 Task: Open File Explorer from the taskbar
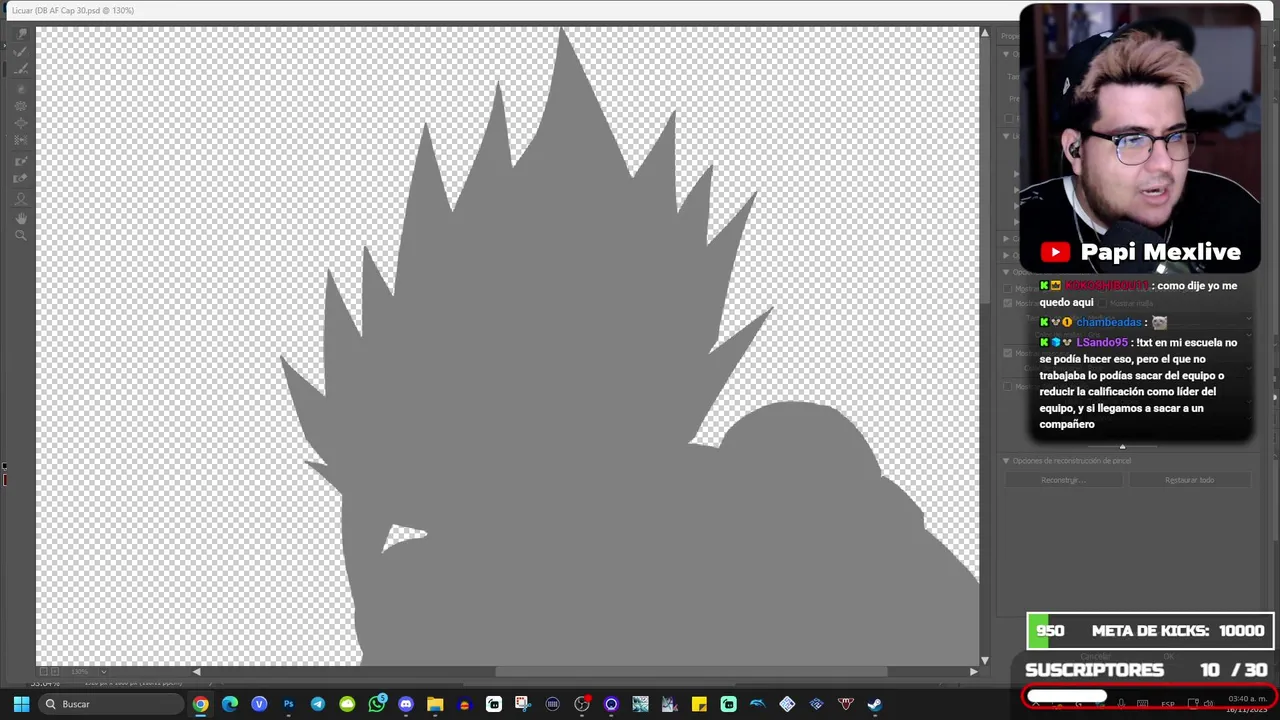click(x=435, y=704)
